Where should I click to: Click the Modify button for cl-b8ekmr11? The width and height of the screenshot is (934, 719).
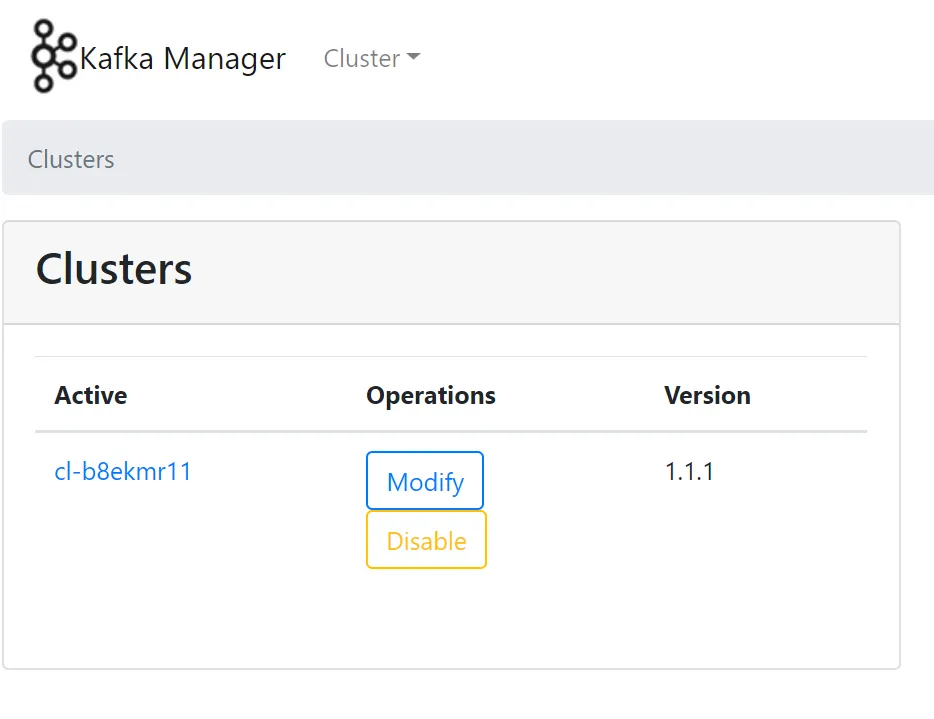click(x=424, y=481)
